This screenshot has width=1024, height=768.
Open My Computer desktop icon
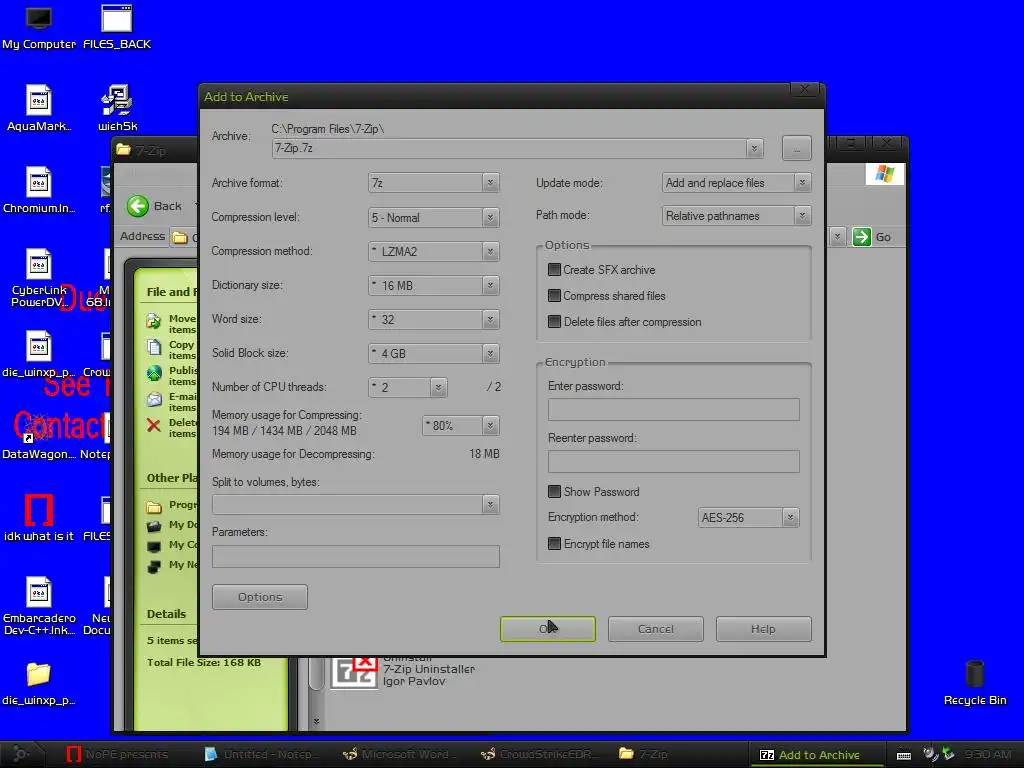pyautogui.click(x=39, y=27)
